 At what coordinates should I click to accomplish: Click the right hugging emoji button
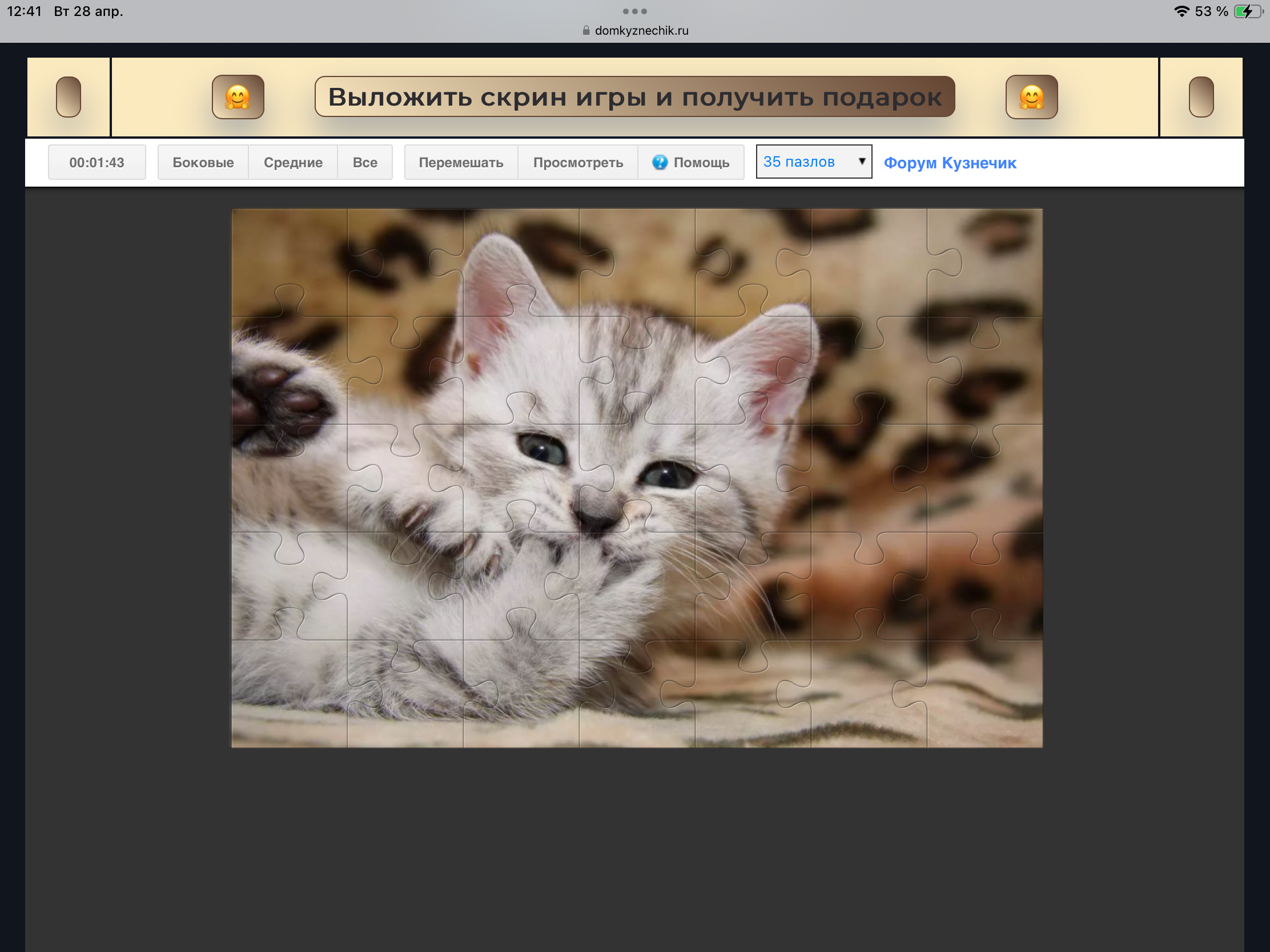pyautogui.click(x=1031, y=97)
